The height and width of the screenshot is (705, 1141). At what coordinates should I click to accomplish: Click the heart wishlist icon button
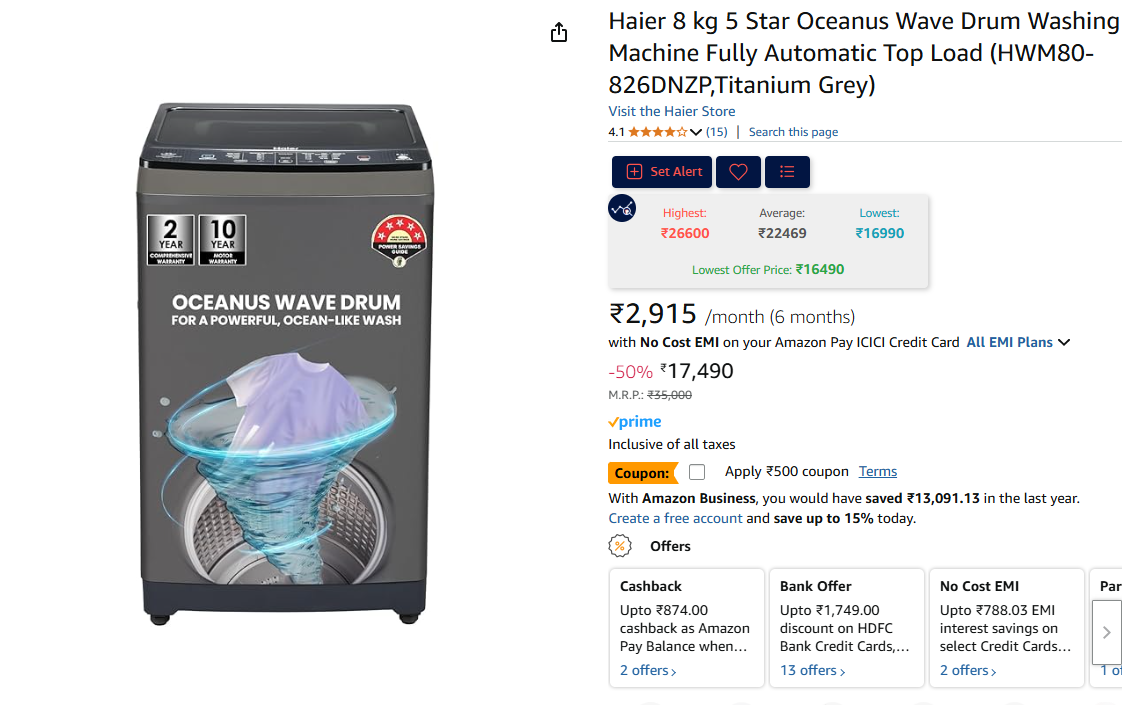[x=738, y=172]
